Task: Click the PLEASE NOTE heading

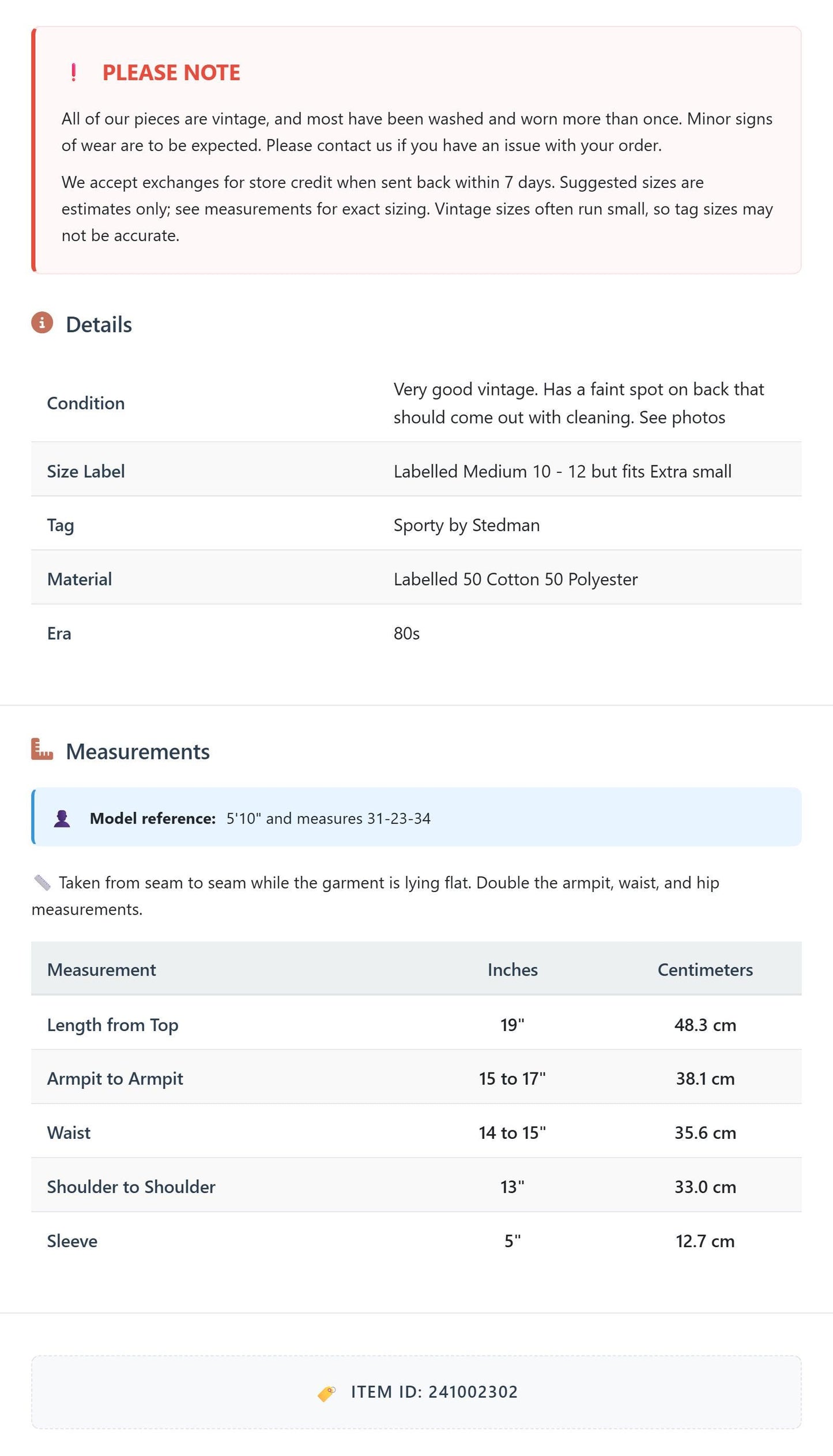Action: coord(171,73)
